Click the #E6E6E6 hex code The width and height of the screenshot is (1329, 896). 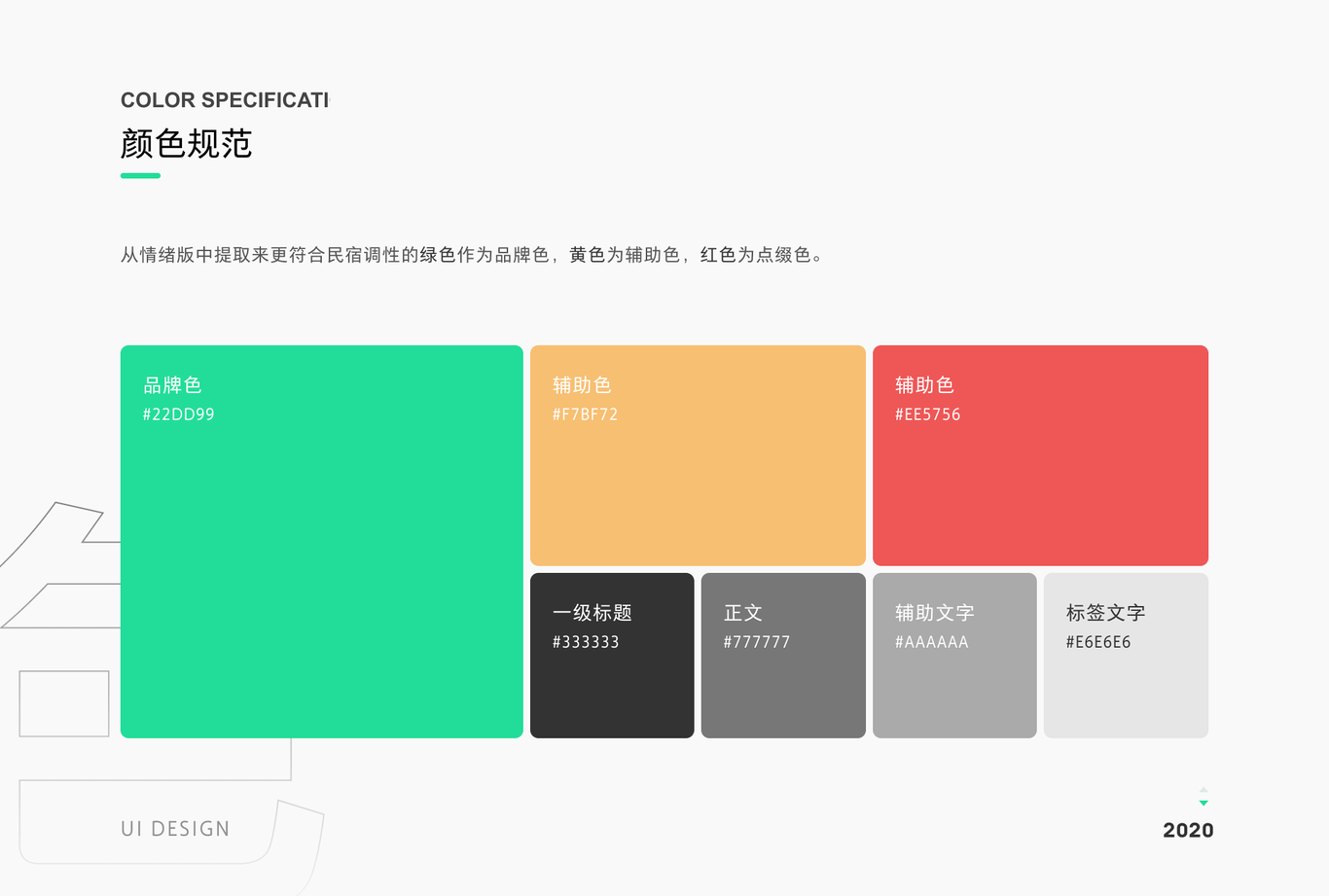point(1098,642)
